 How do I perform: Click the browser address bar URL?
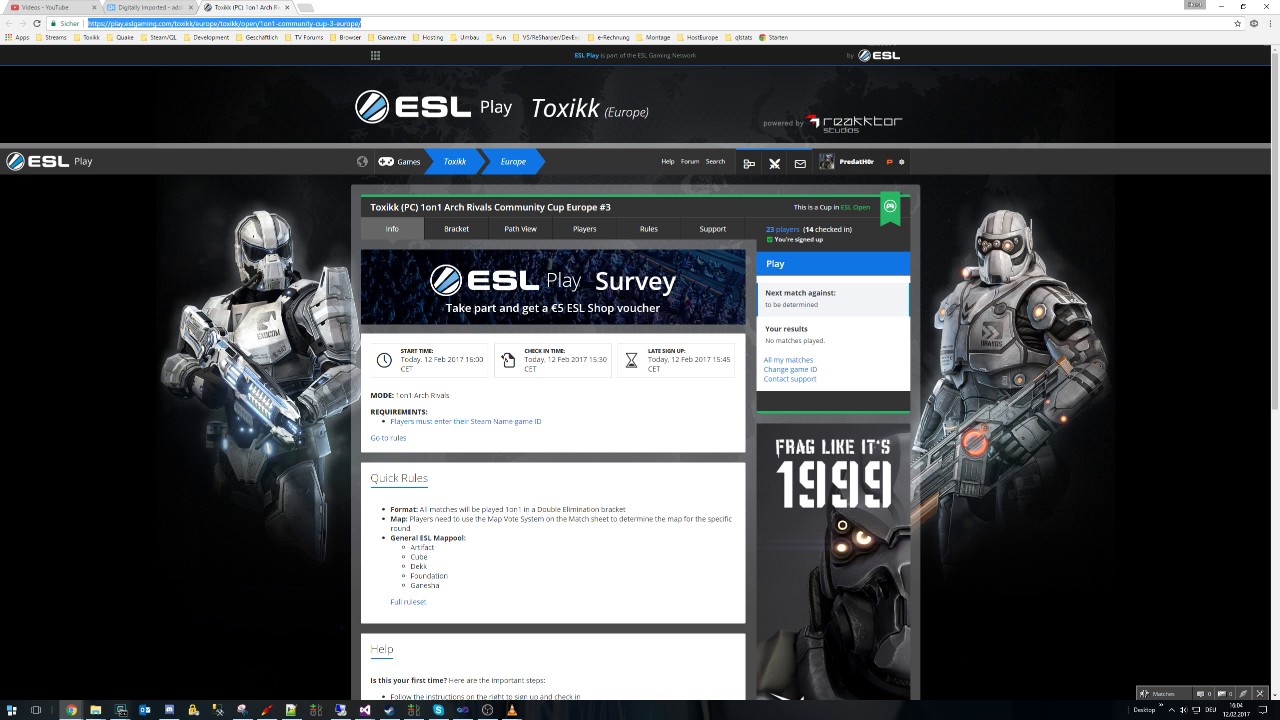click(224, 23)
